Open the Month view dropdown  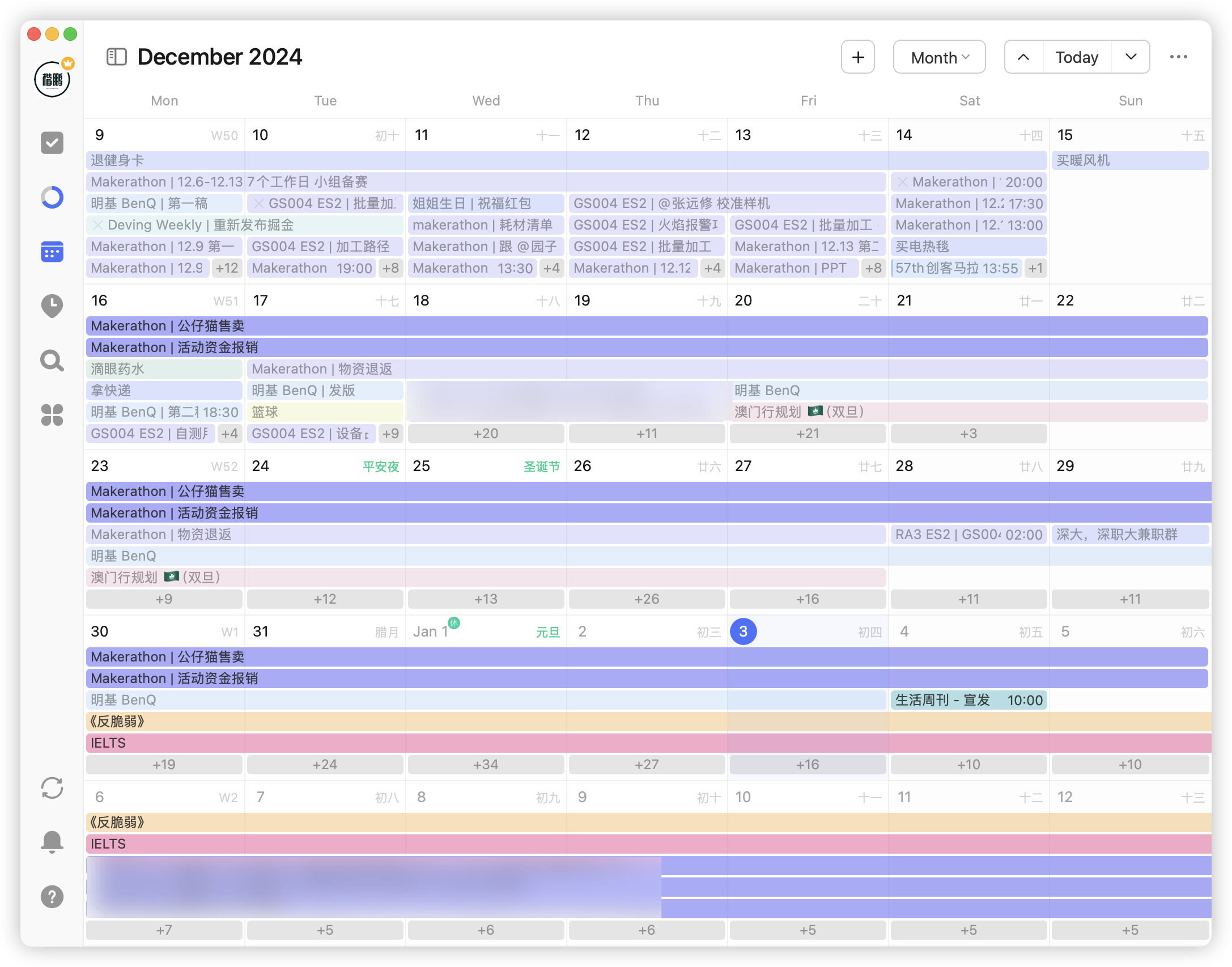(939, 57)
